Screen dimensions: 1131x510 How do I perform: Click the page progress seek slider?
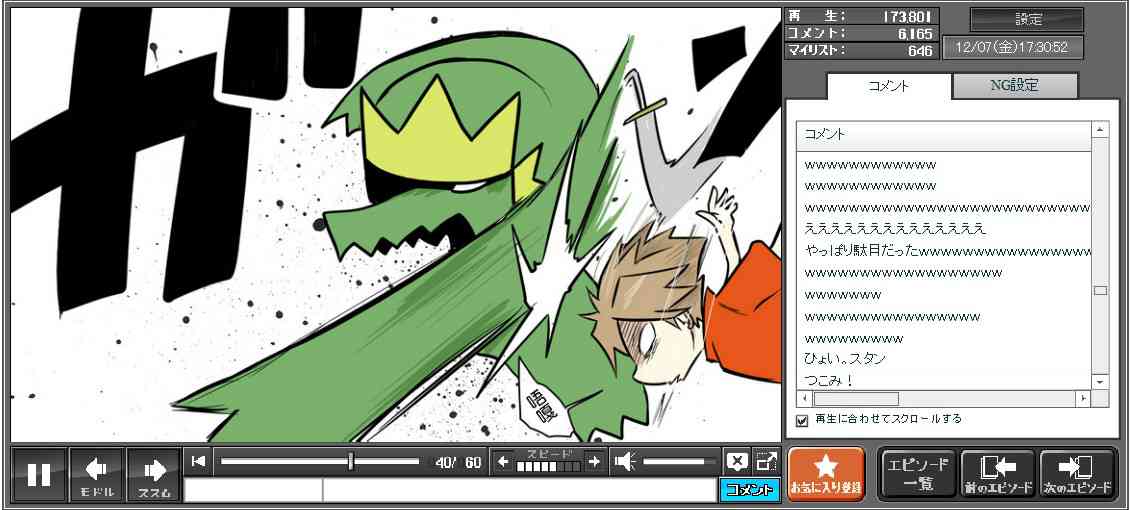[320, 461]
